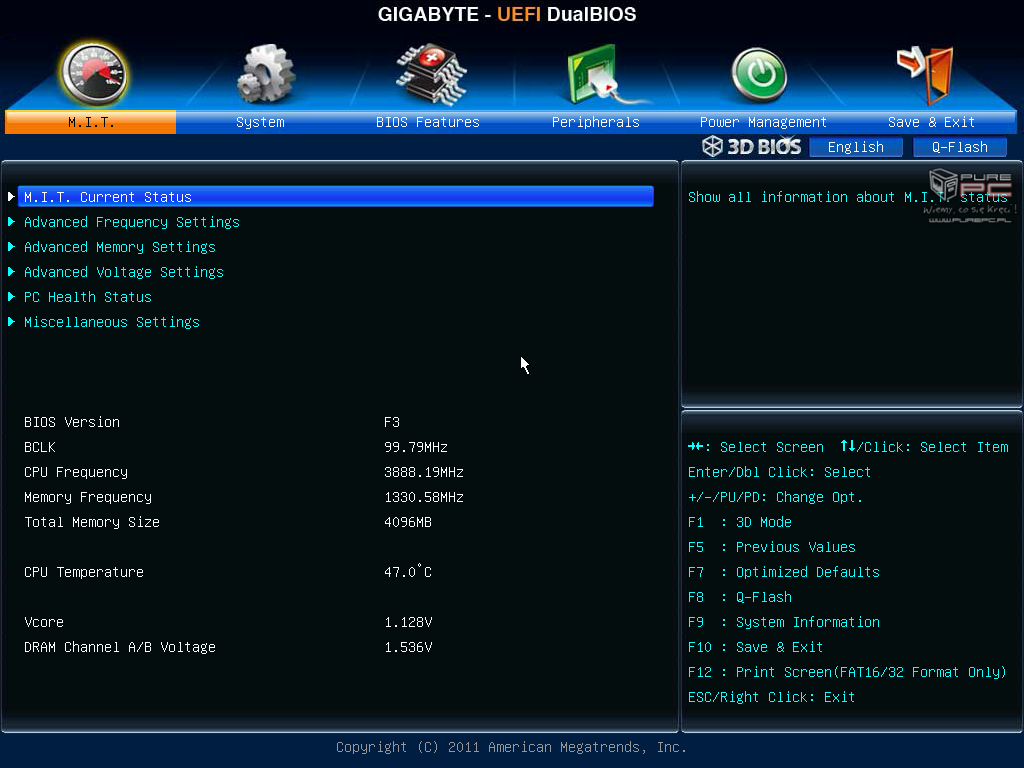Click Total Memory Size value 4096MB
The image size is (1024, 768).
(408, 522)
